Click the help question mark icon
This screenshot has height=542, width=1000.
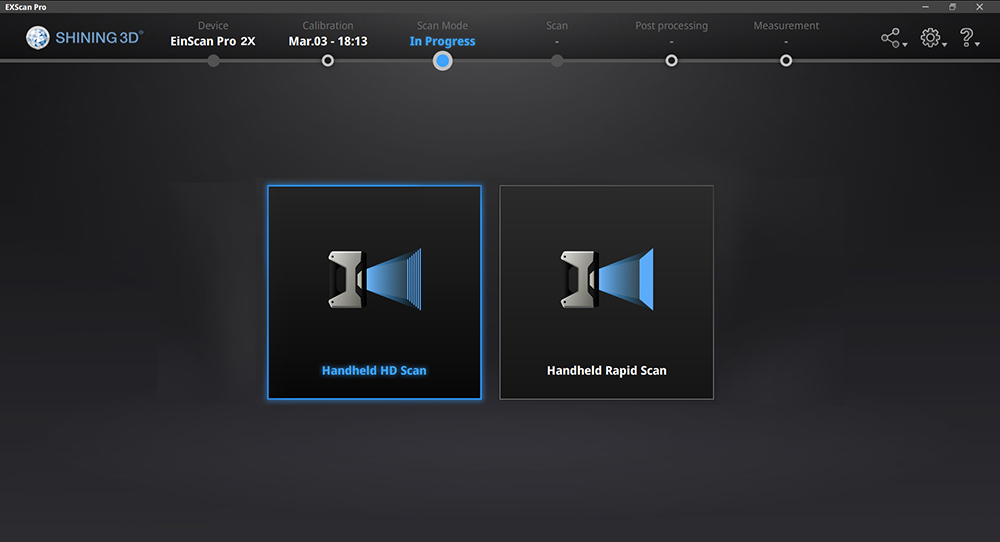coord(966,38)
